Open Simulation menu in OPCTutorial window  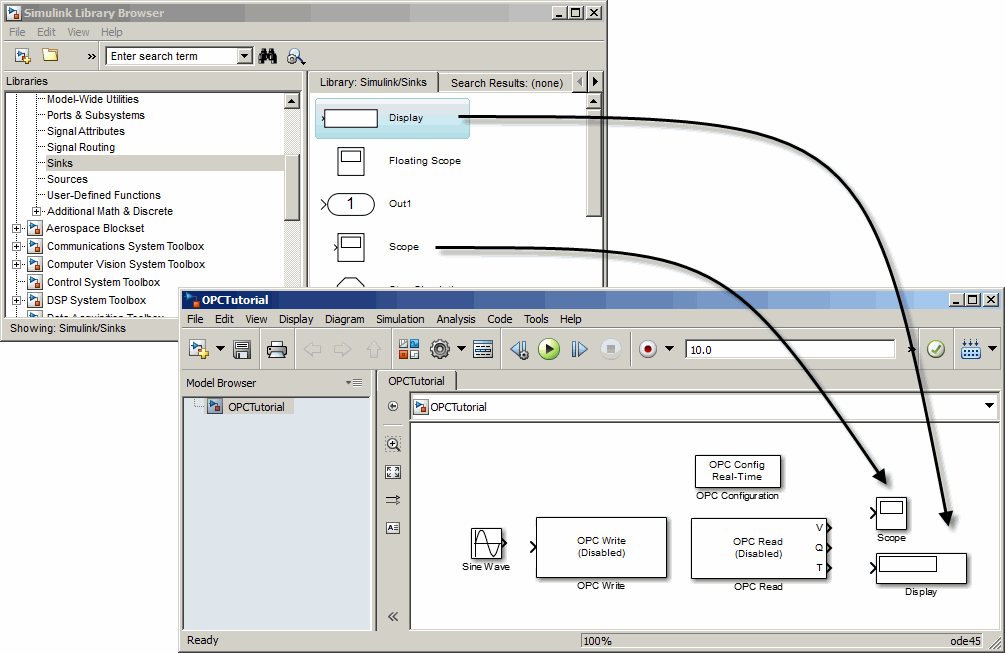[x=400, y=319]
